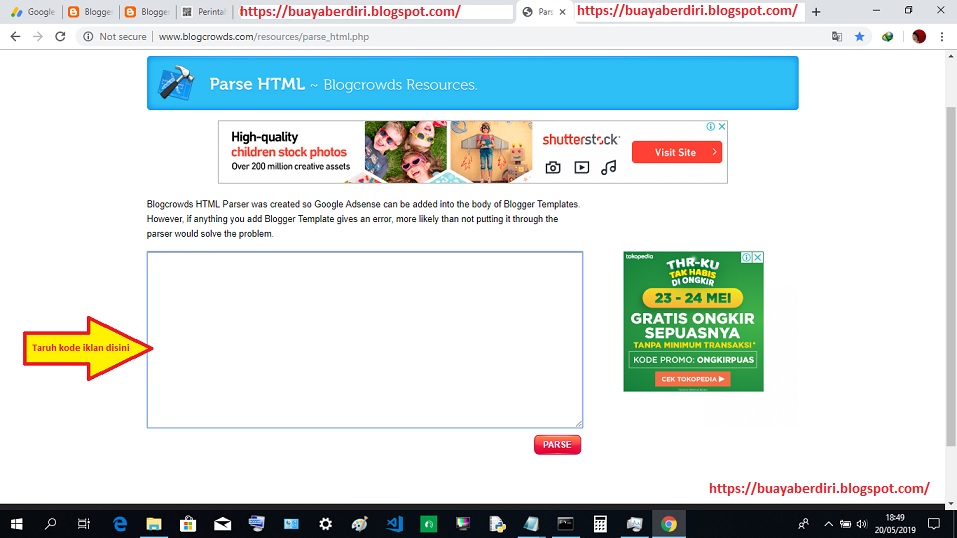Click the scrollbar's up arrow
The height and width of the screenshot is (538, 957).
pos(951,56)
